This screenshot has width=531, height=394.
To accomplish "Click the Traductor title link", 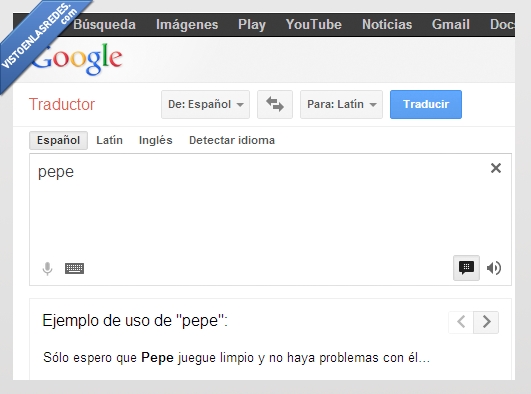I will click(62, 104).
